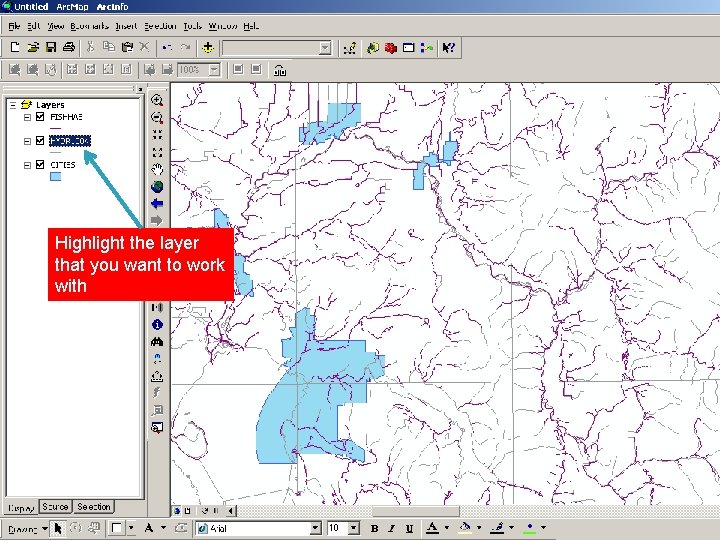Click the Fixed Zoom In tool

pos(157,135)
